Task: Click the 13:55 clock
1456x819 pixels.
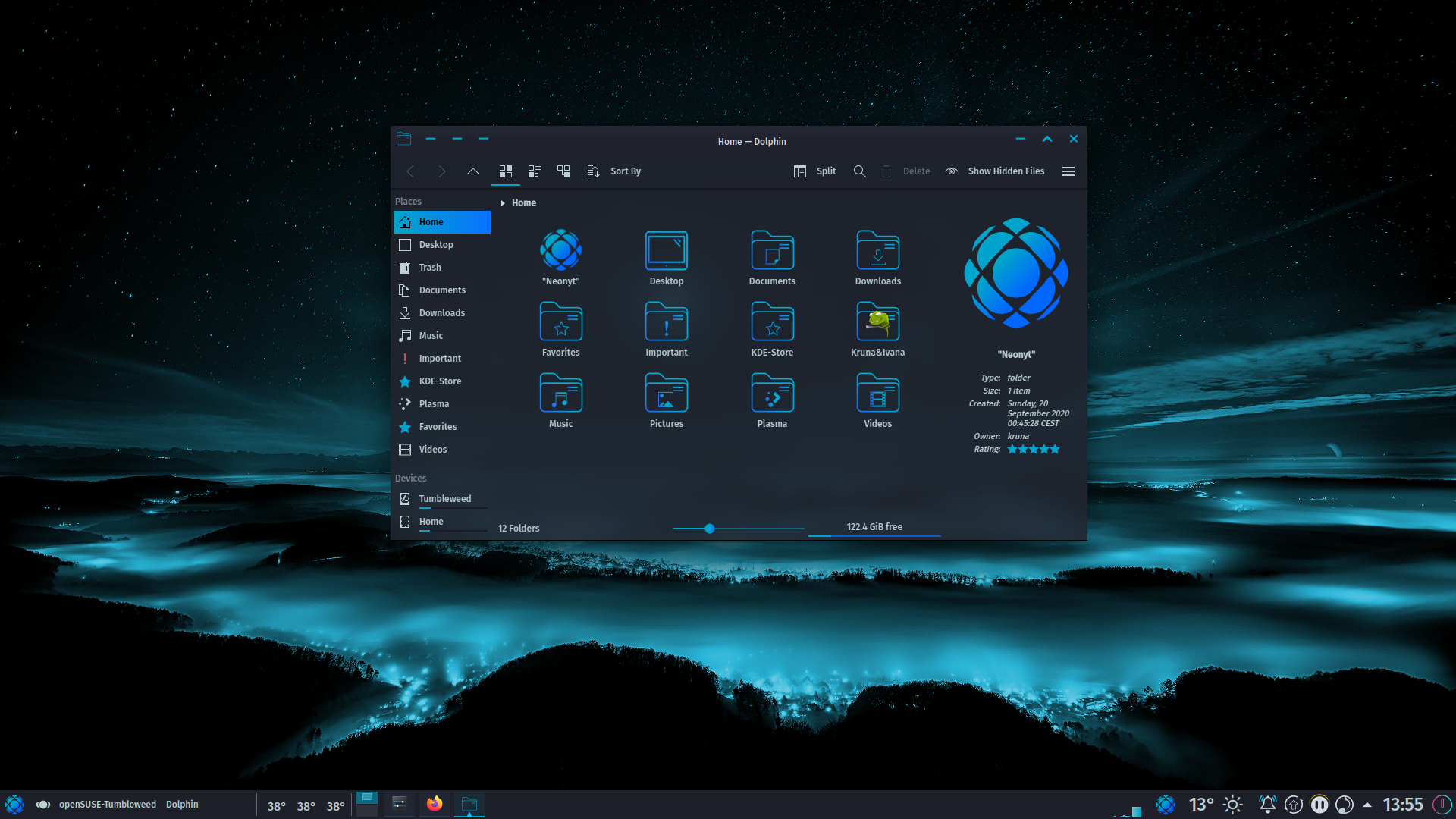Action: tap(1403, 805)
